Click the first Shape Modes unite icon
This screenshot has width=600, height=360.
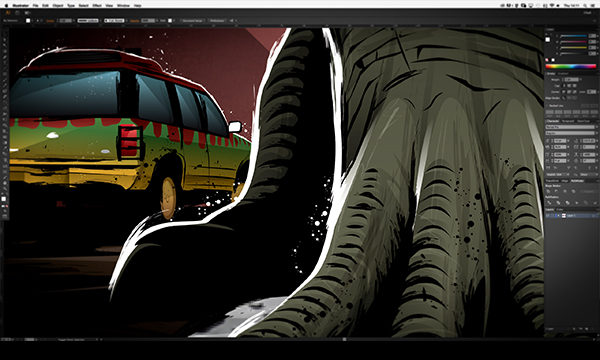click(x=549, y=191)
